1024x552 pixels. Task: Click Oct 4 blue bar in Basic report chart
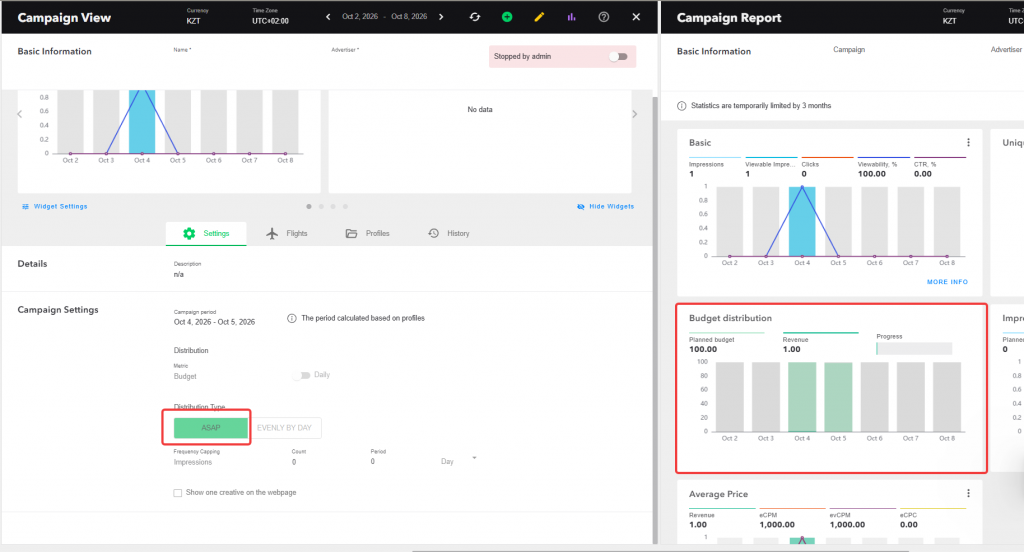pyautogui.click(x=802, y=221)
